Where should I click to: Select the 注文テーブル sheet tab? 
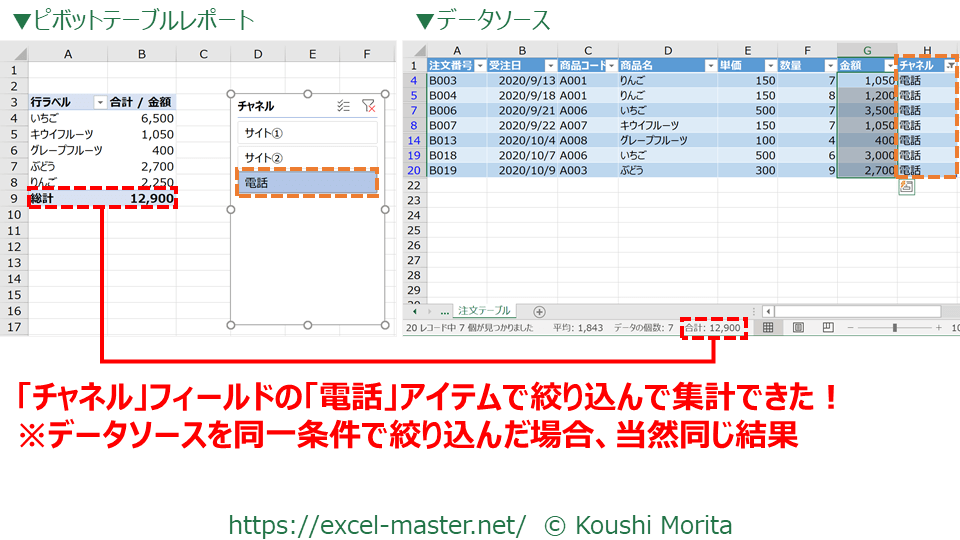[484, 311]
